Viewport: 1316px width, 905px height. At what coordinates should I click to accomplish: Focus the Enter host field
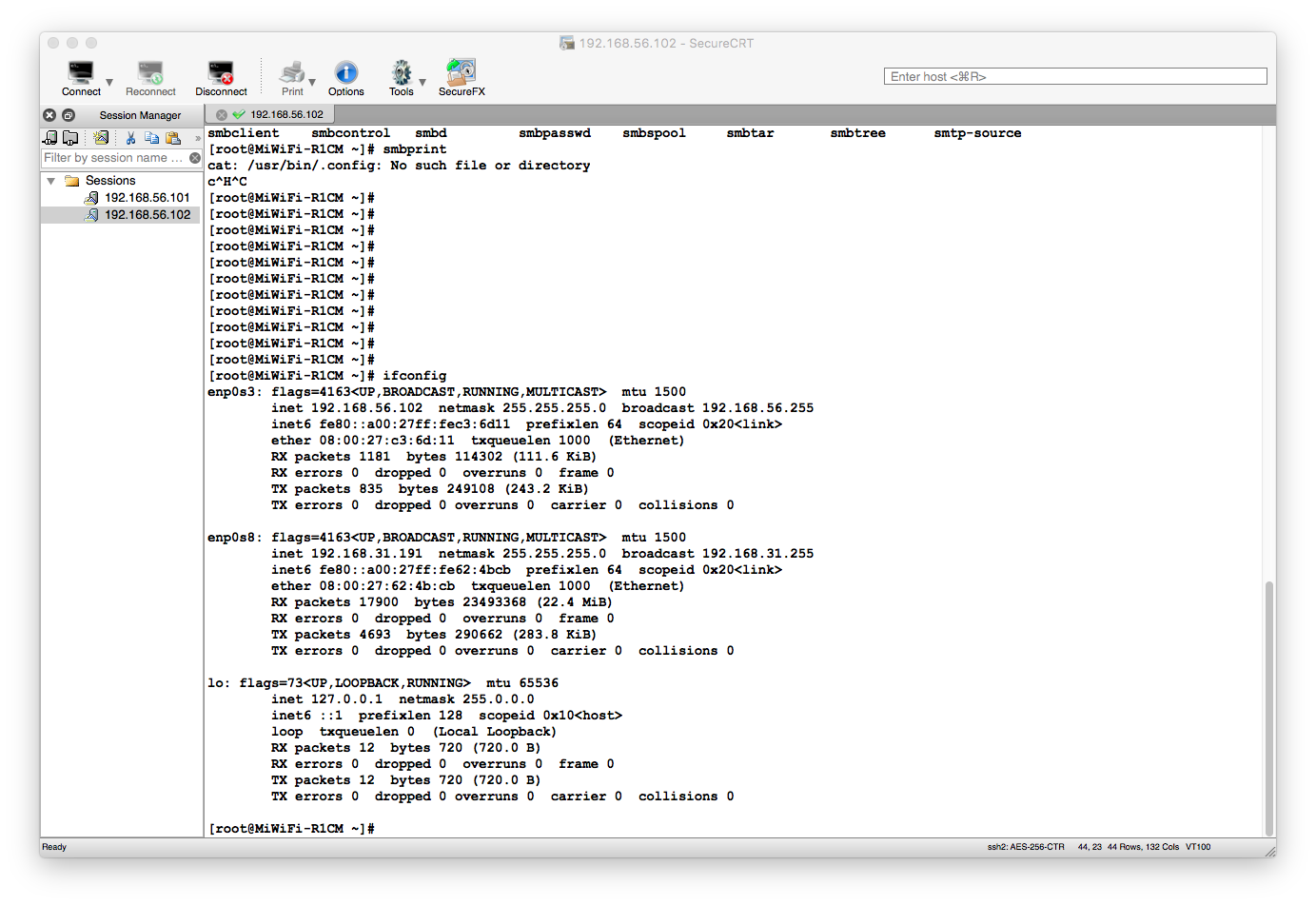[1075, 76]
